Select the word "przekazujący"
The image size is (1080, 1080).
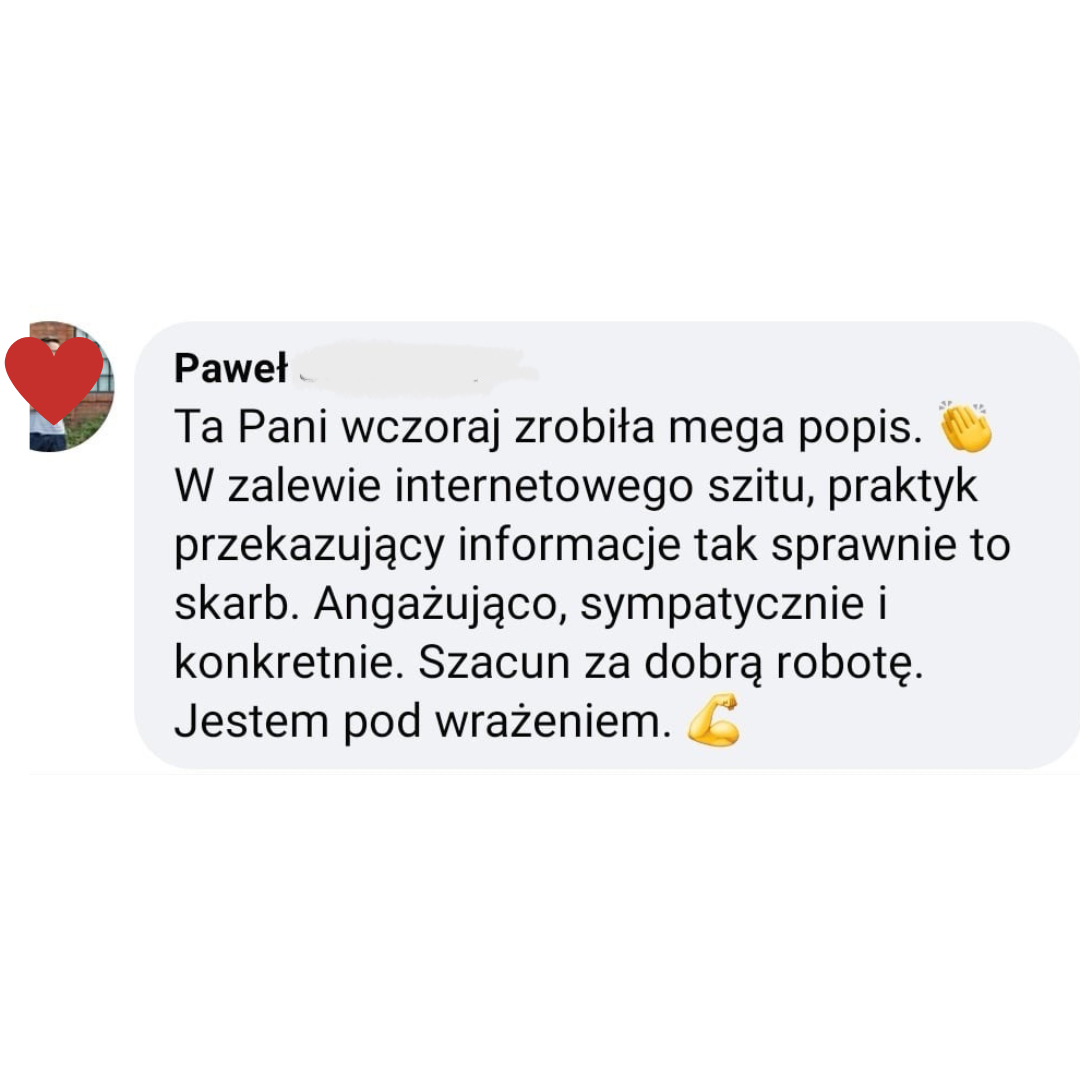click(x=309, y=547)
